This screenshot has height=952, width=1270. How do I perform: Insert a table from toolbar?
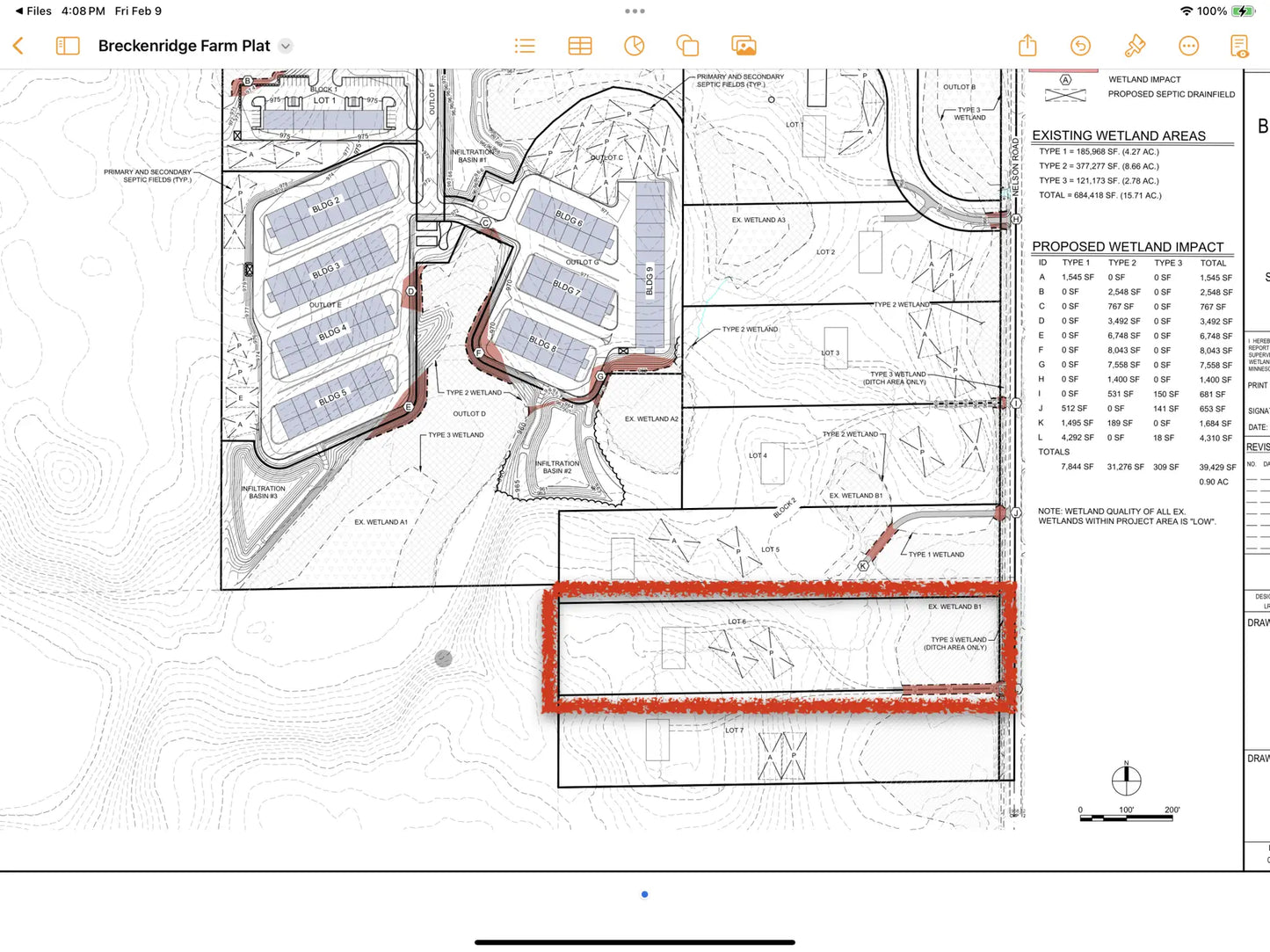(580, 46)
